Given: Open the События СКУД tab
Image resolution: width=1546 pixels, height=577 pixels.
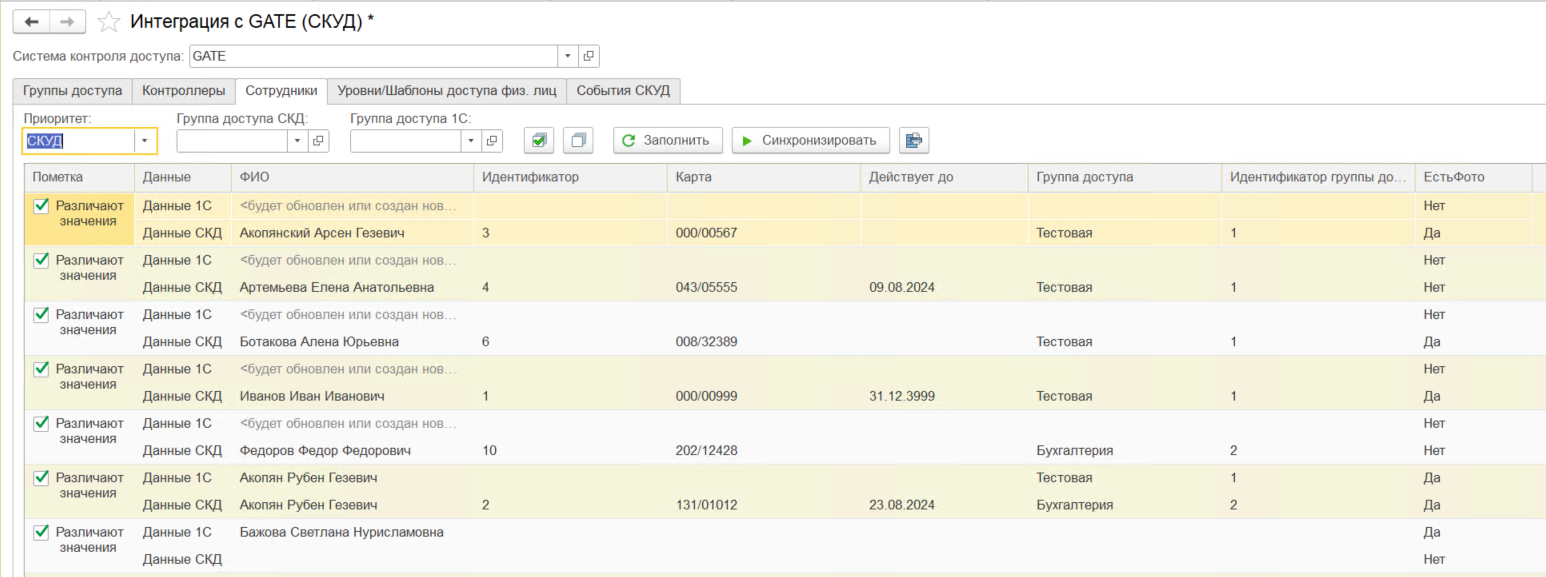Looking at the screenshot, I should pos(623,91).
